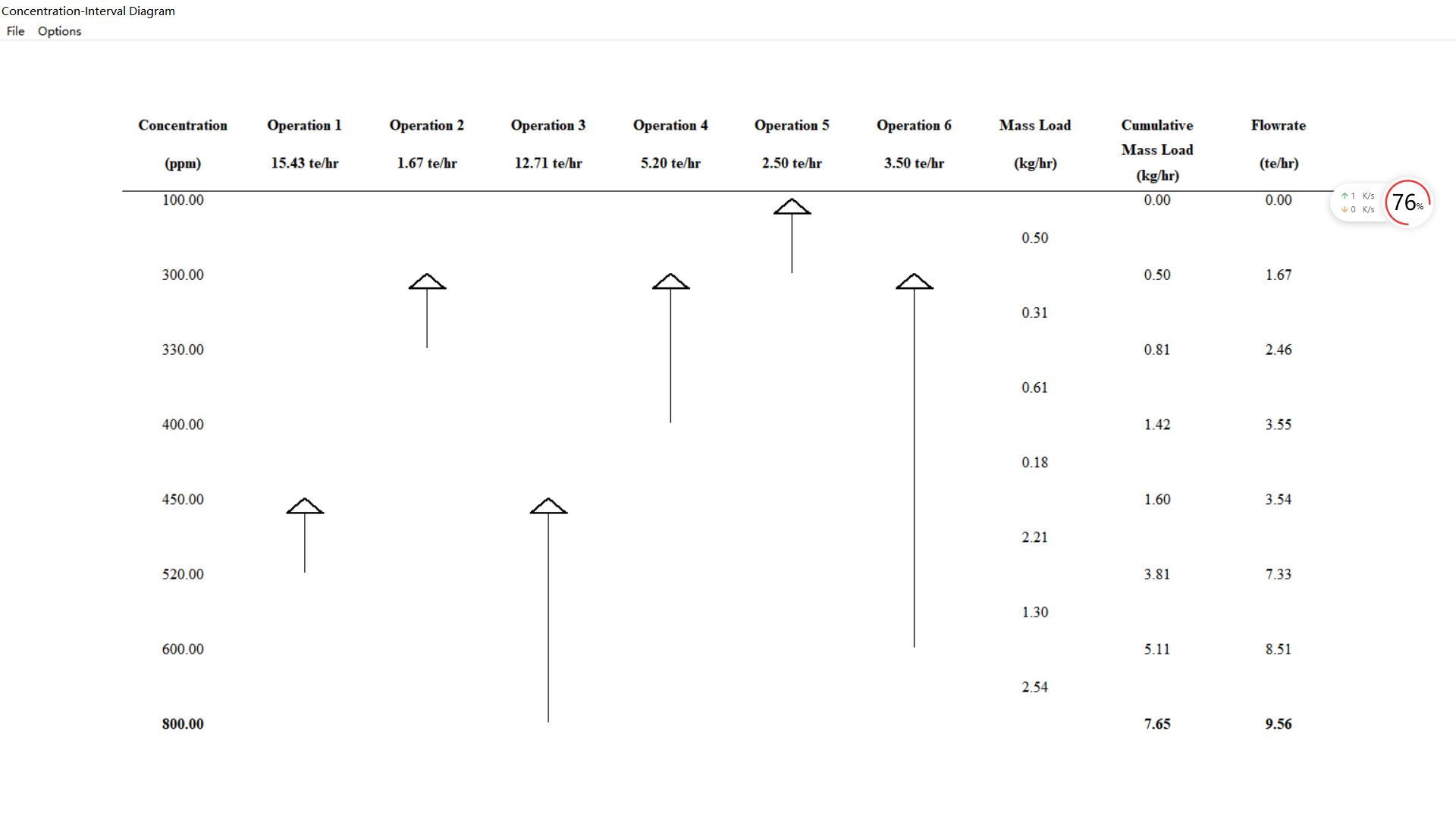Image resolution: width=1456 pixels, height=819 pixels.
Task: Click the Operation 2 arrowhead at 300 ppm
Action: (427, 282)
